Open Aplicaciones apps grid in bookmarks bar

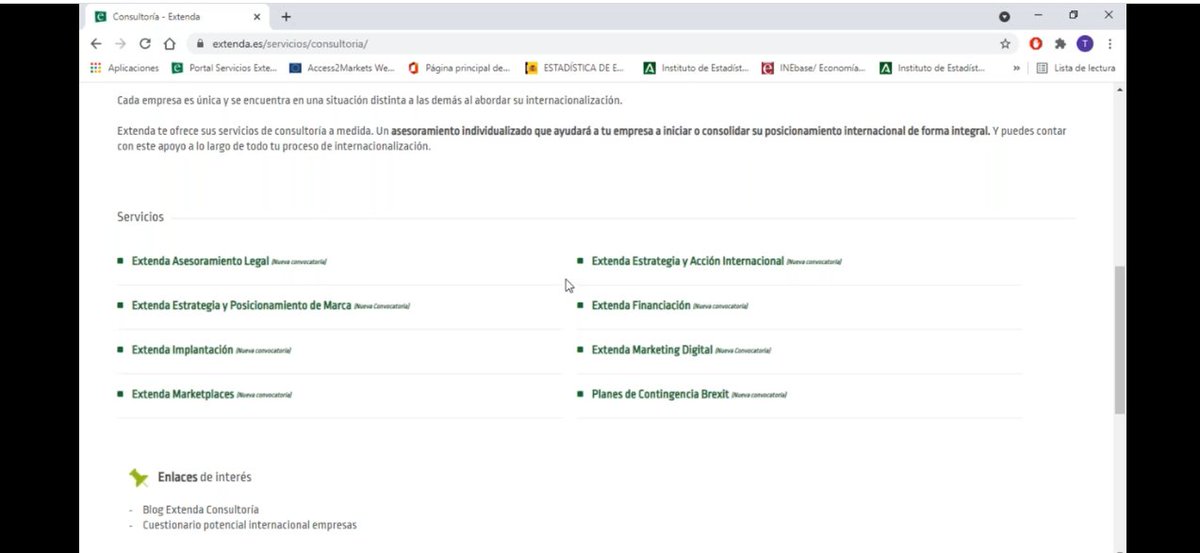point(125,68)
